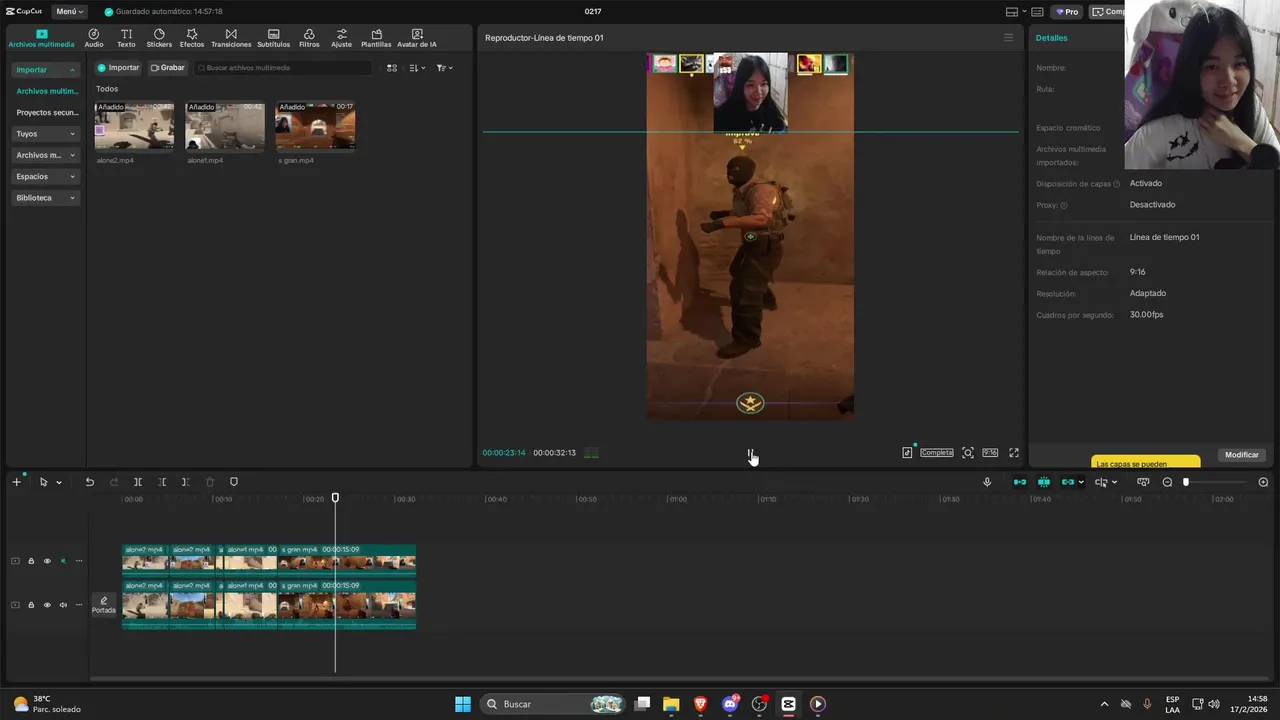Open the Efectos tab
This screenshot has height=720, width=1280.
(192, 38)
